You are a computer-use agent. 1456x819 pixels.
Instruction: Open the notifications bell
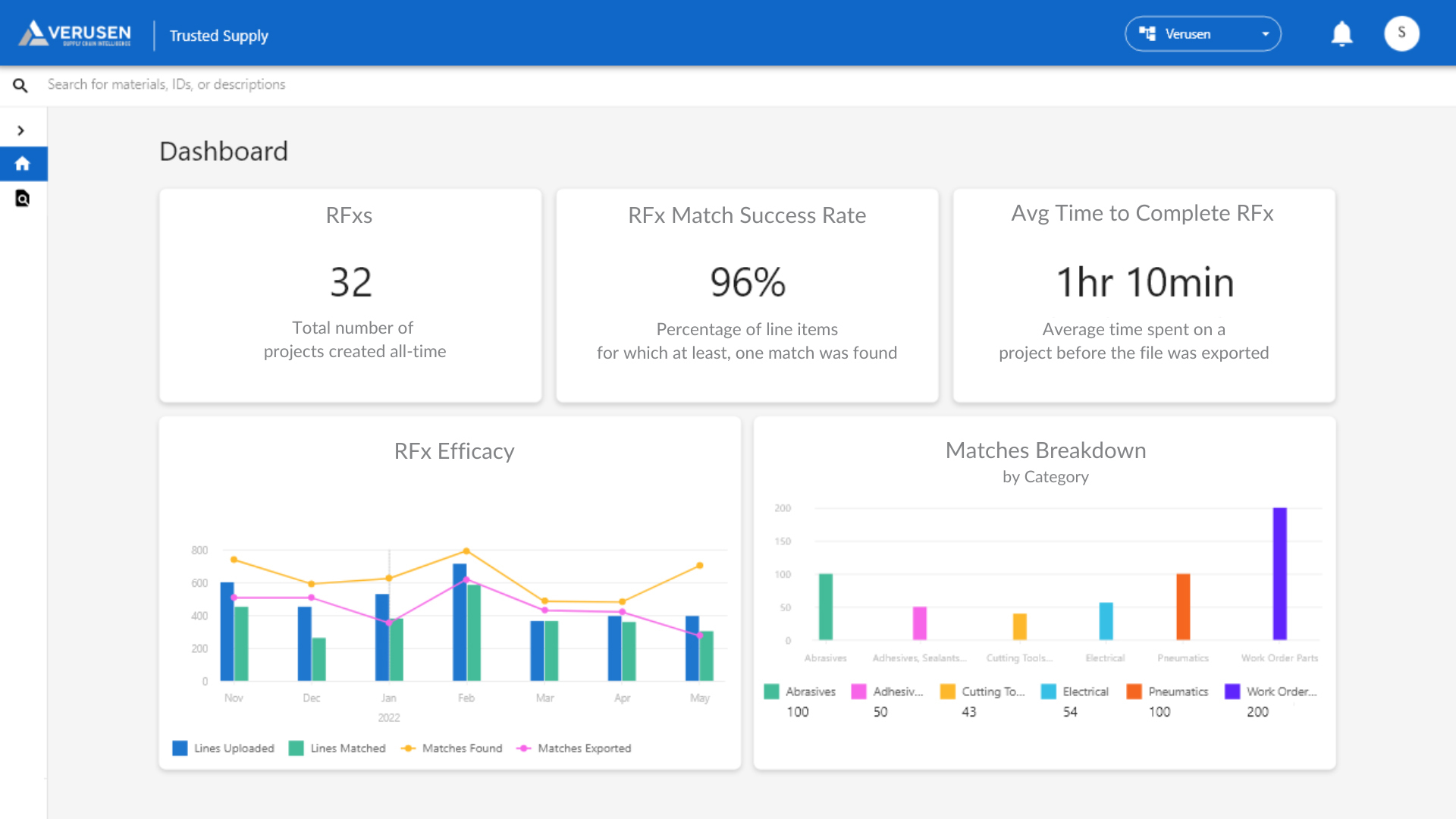click(1341, 34)
